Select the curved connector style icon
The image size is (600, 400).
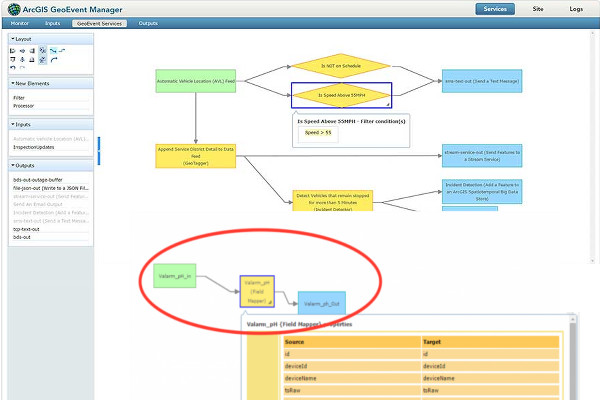53,59
